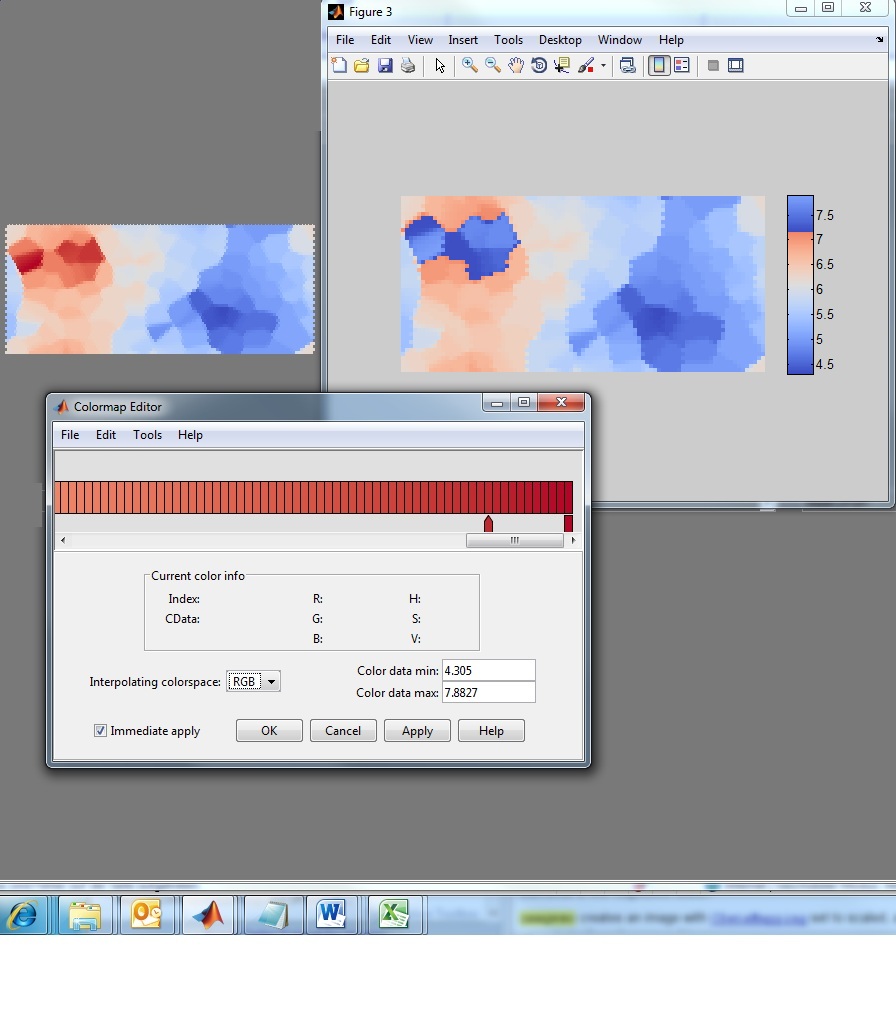Click Cancel in the Colormap Editor
The width and height of the screenshot is (896, 1024).
[x=343, y=731]
